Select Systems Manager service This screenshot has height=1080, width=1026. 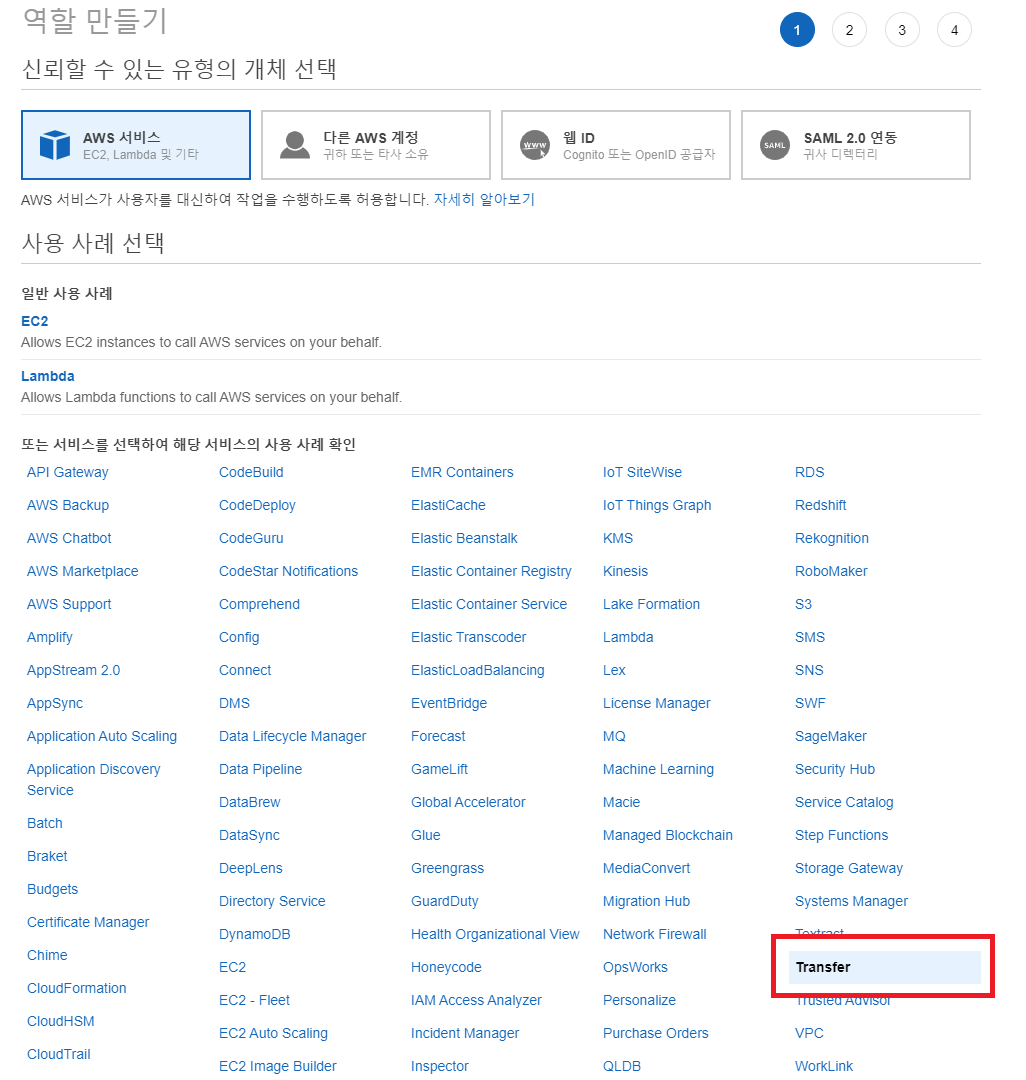tap(852, 901)
